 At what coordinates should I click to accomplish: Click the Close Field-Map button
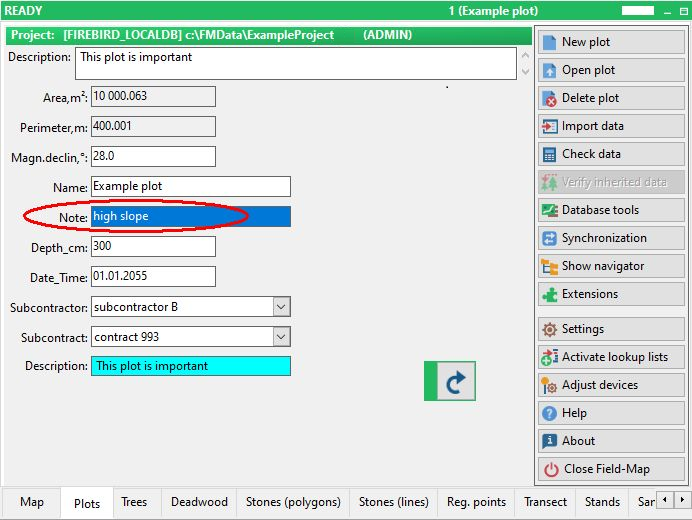(610, 469)
